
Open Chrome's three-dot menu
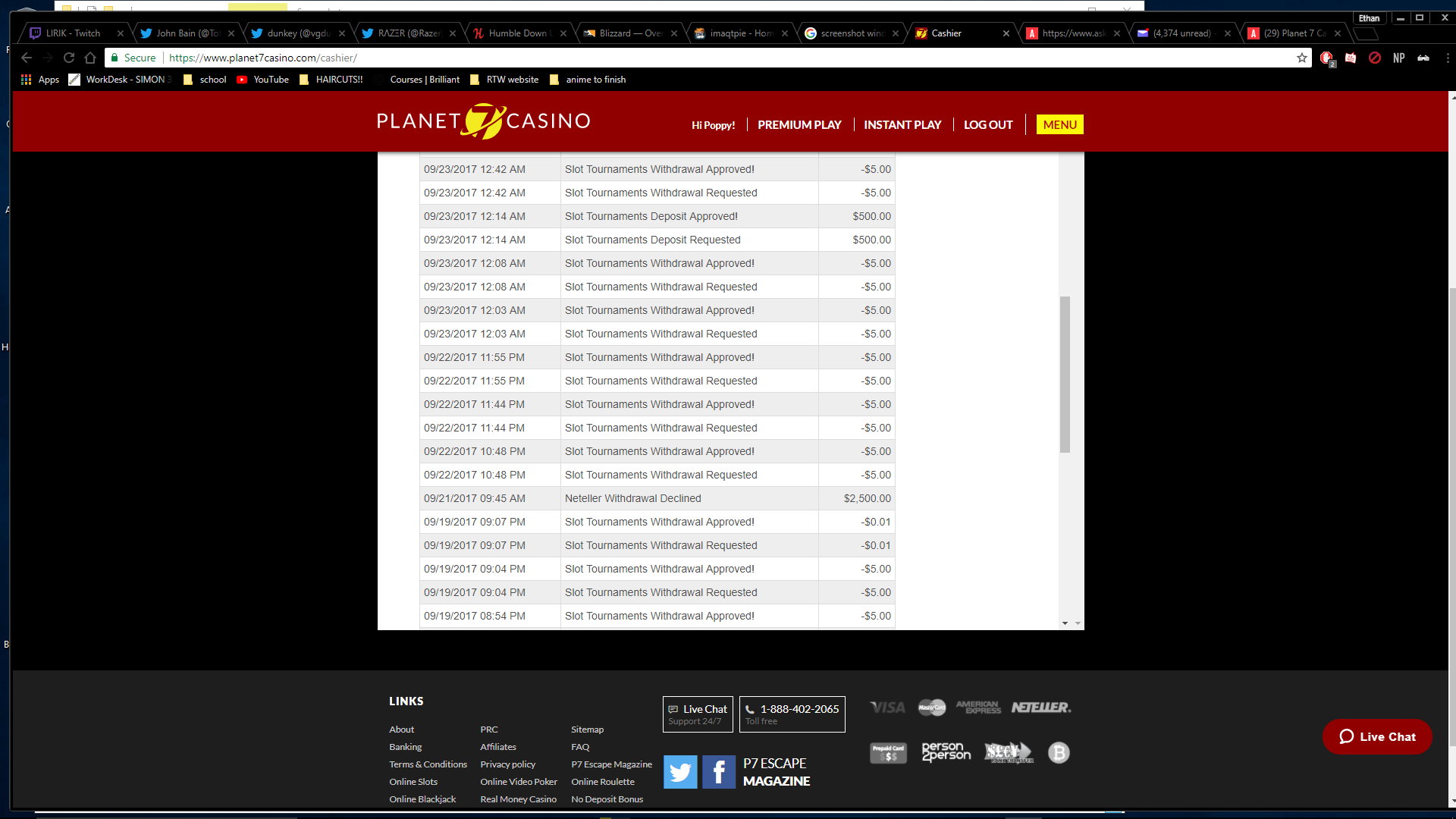[x=1447, y=58]
